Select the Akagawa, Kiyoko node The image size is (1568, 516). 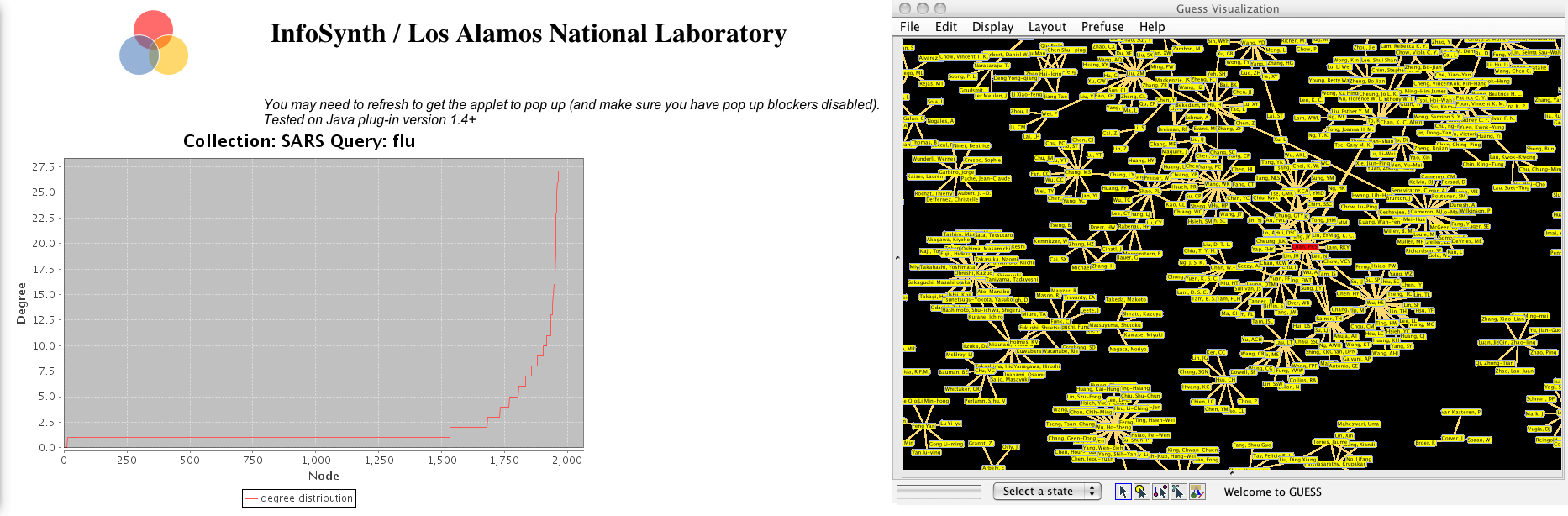[949, 240]
